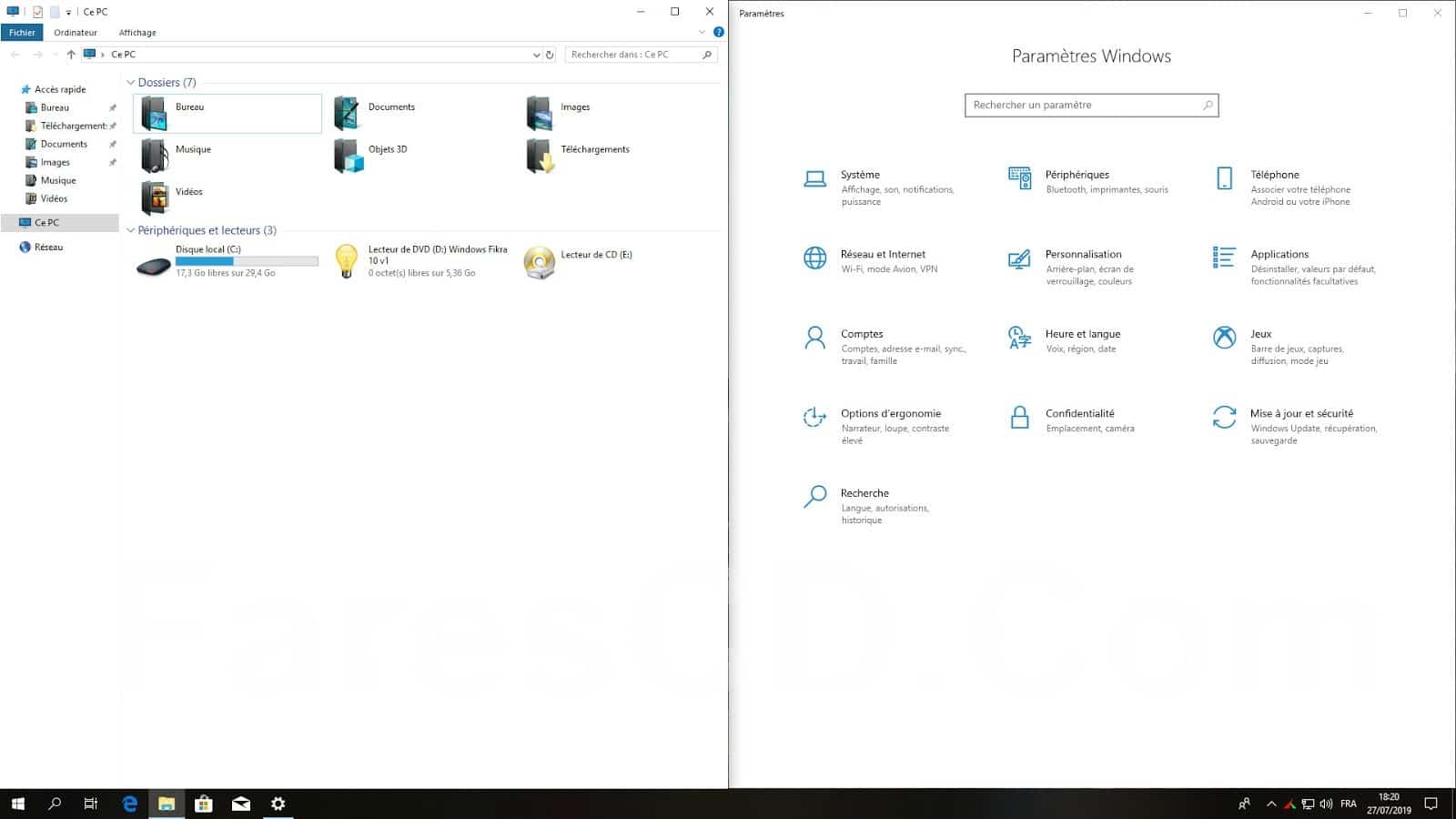Open the Téléphone settings category

coord(1283,187)
